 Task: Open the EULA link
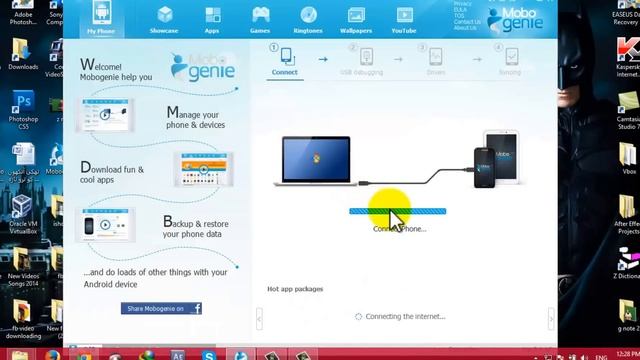coord(460,10)
